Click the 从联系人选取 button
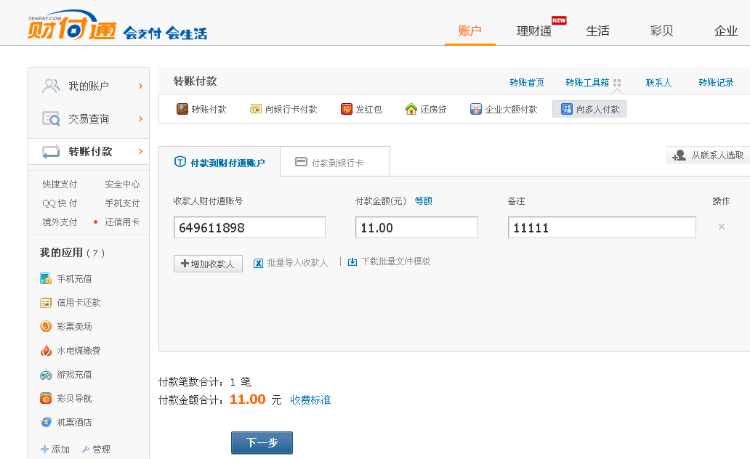This screenshot has height=459, width=750. coord(708,155)
